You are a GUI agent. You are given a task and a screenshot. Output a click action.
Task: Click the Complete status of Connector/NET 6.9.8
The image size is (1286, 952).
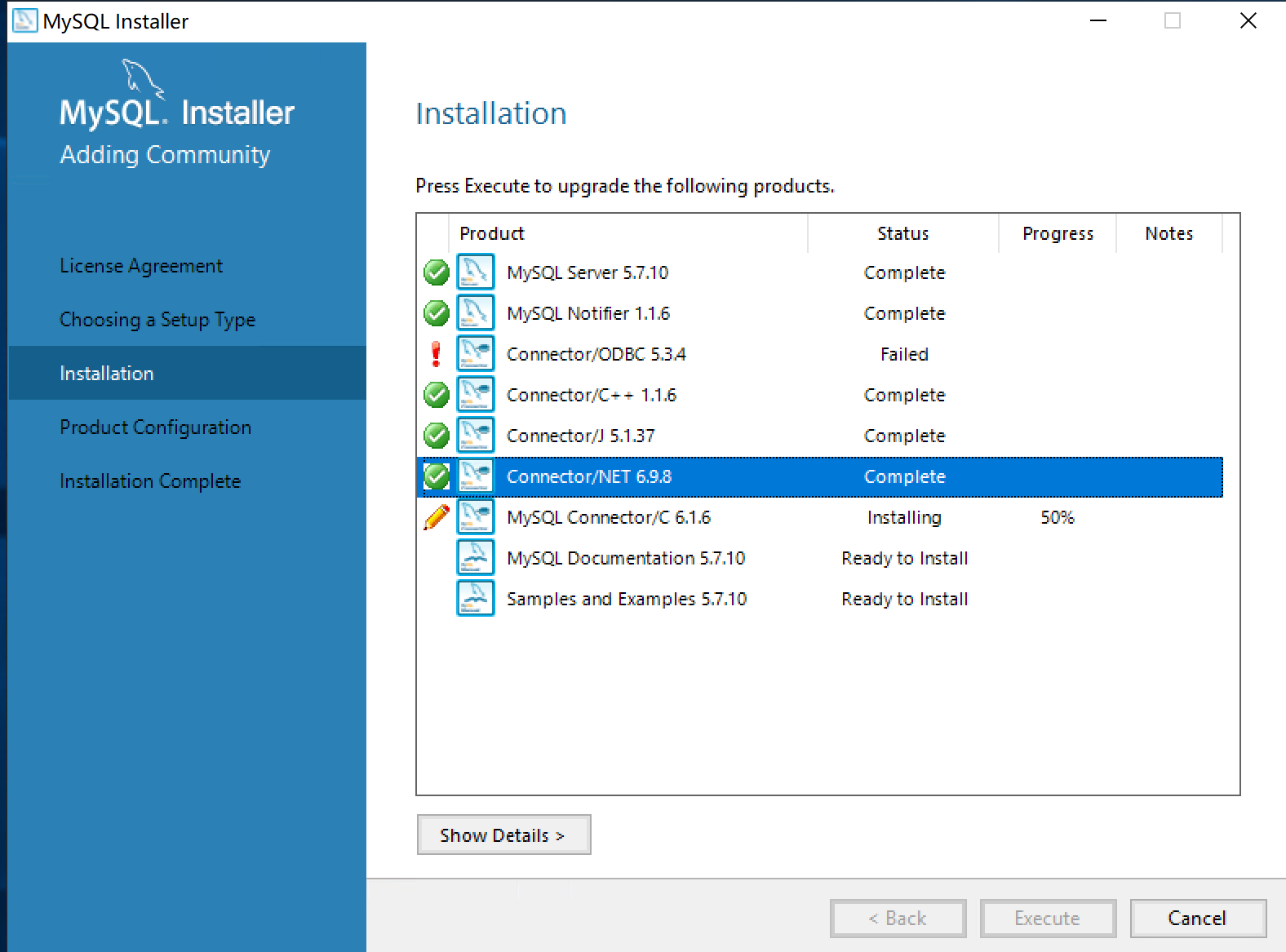(905, 476)
